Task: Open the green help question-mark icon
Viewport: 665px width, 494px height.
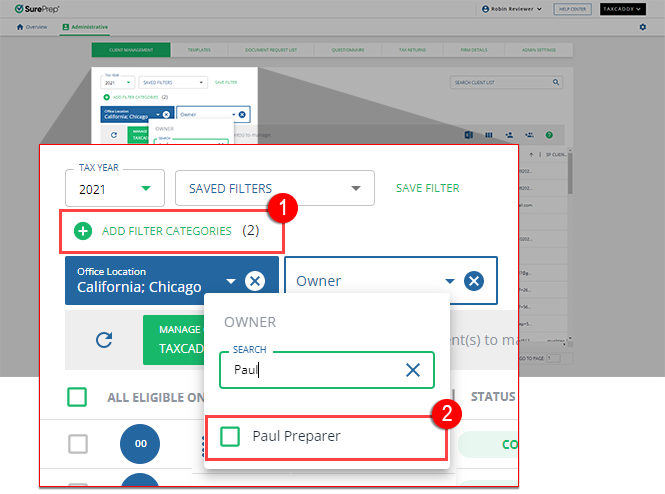Action: tap(549, 135)
